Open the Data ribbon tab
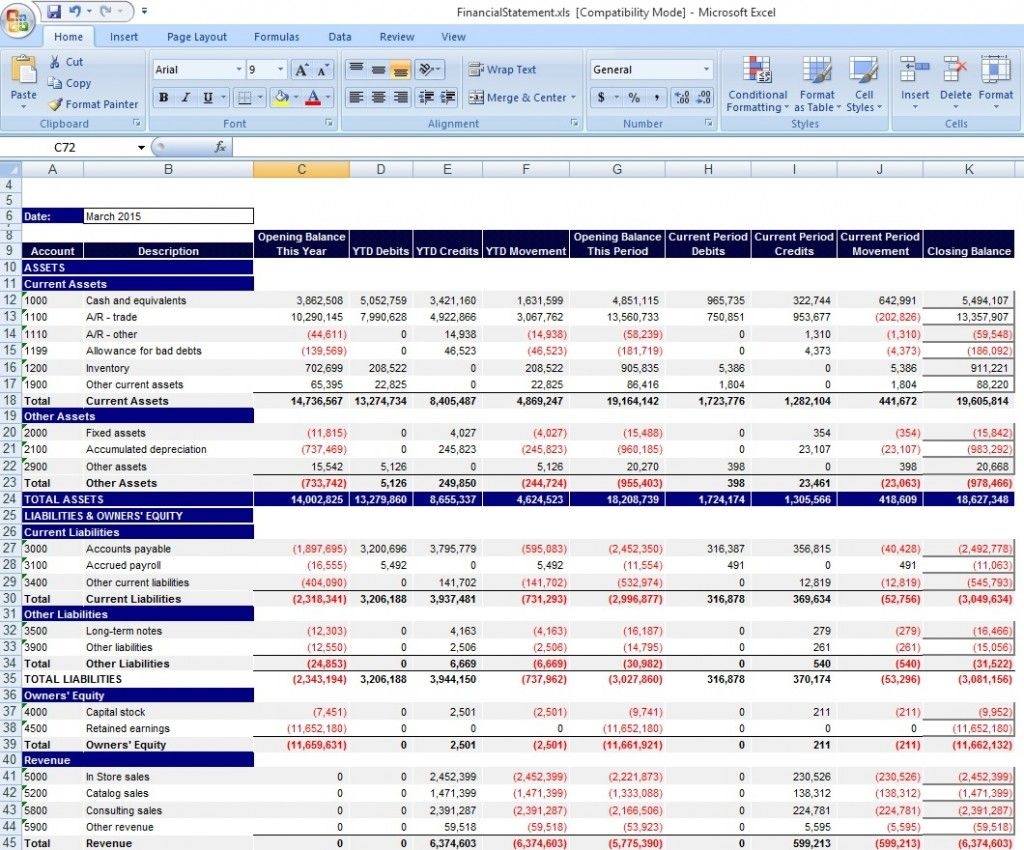This screenshot has width=1024, height=850. tap(339, 36)
